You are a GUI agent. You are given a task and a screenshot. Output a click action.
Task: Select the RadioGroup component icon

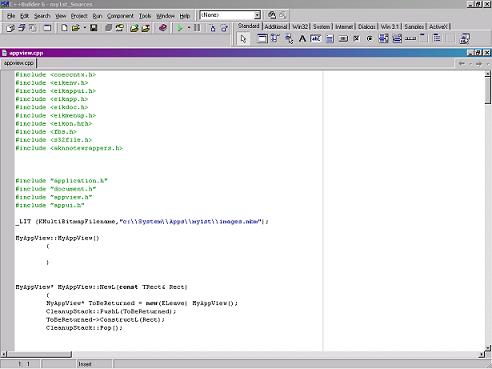pos(437,38)
